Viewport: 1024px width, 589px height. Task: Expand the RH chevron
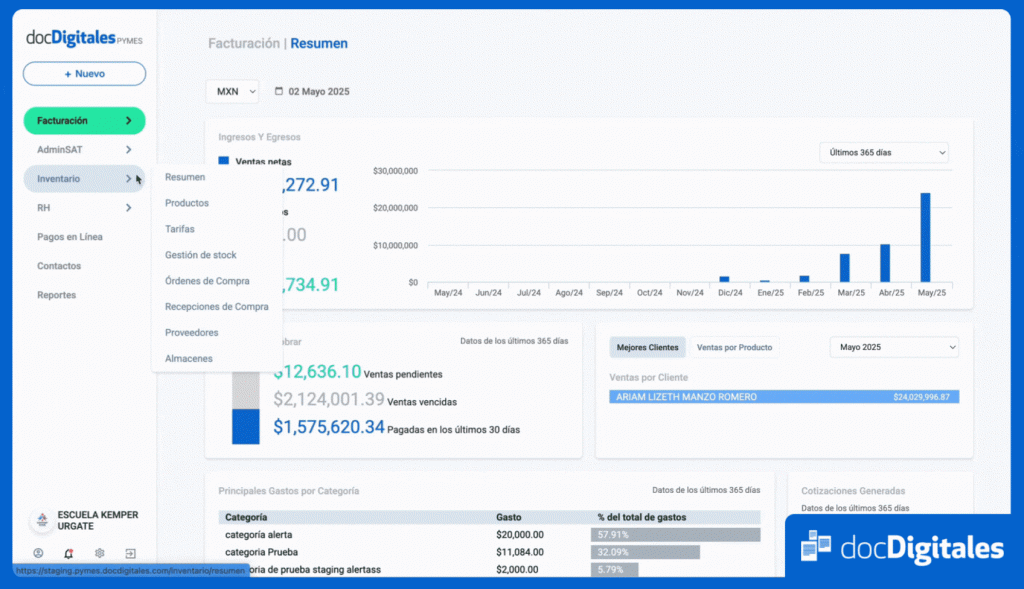coord(129,208)
